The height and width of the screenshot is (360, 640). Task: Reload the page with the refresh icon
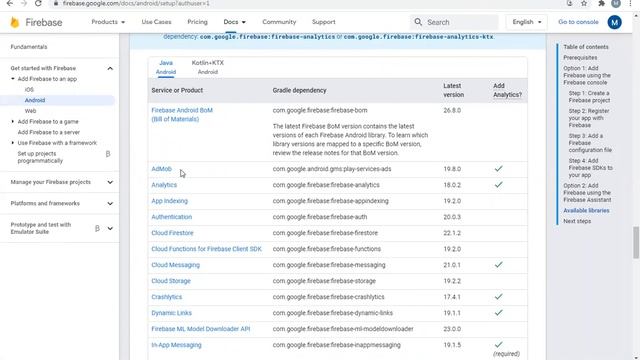38,3
